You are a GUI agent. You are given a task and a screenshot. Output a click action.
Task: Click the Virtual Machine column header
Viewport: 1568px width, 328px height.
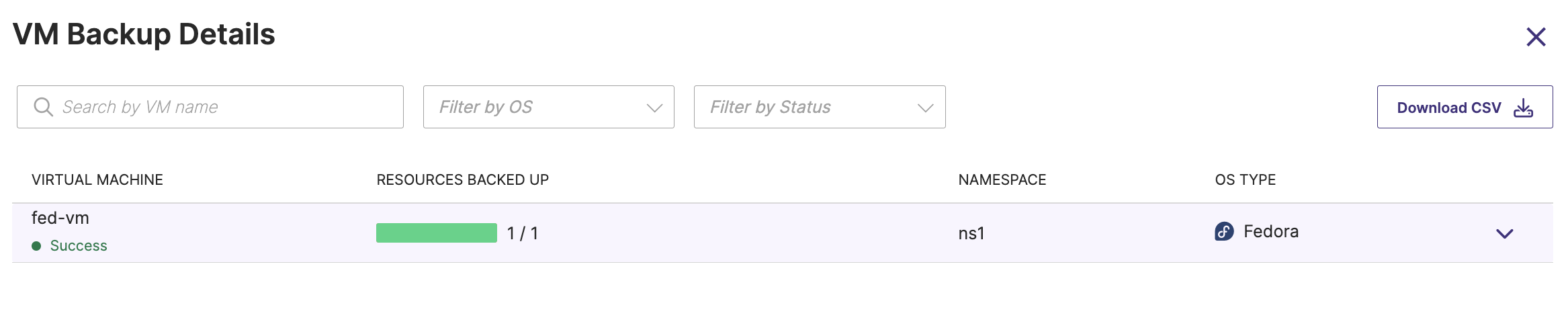(97, 179)
